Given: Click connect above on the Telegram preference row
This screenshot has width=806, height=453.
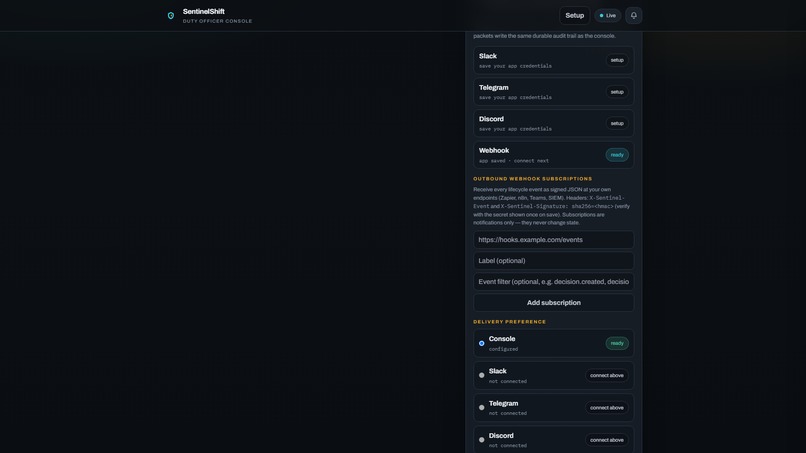Looking at the screenshot, I should pos(607,408).
